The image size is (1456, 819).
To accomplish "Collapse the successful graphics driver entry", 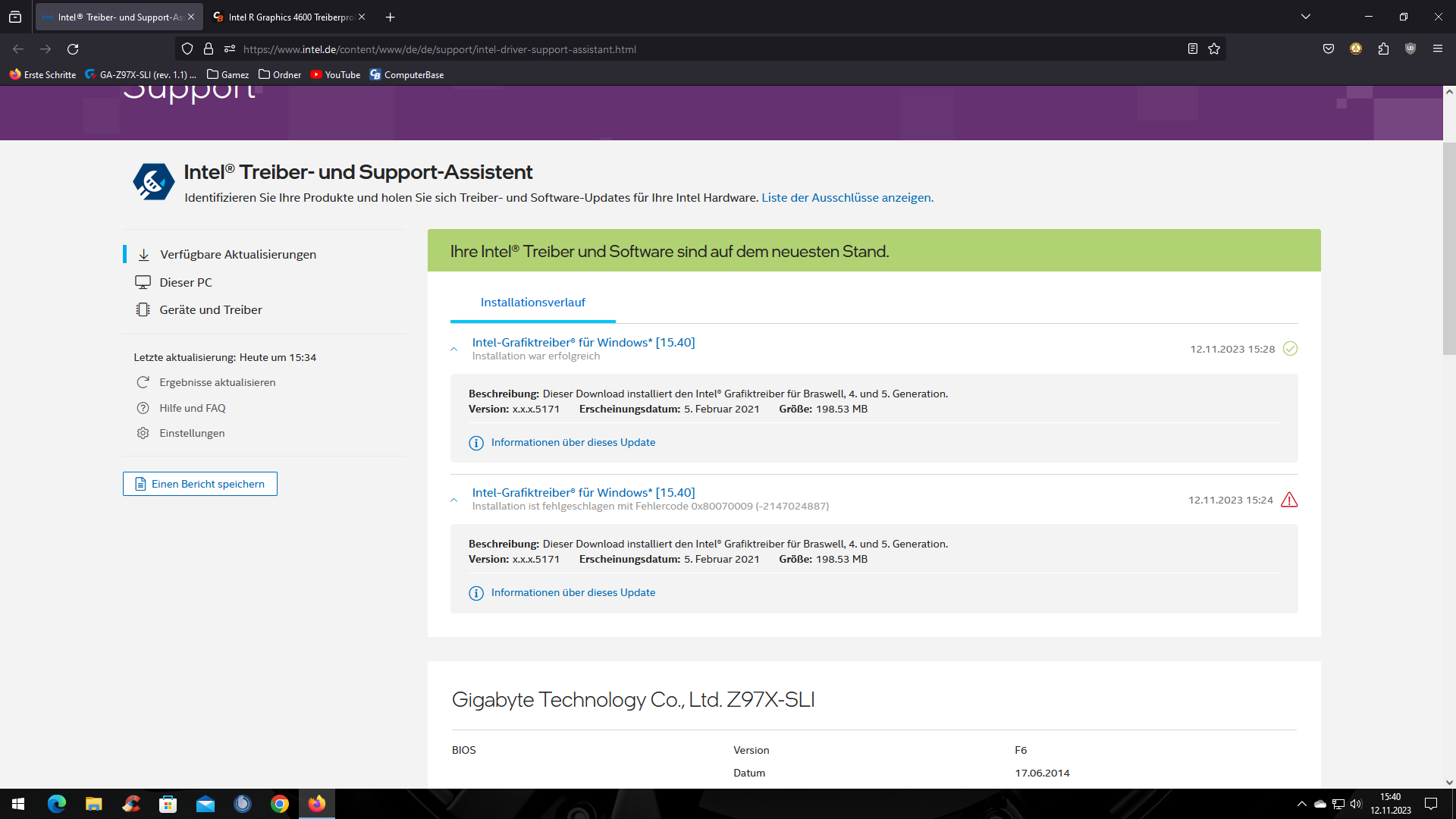I will (454, 350).
